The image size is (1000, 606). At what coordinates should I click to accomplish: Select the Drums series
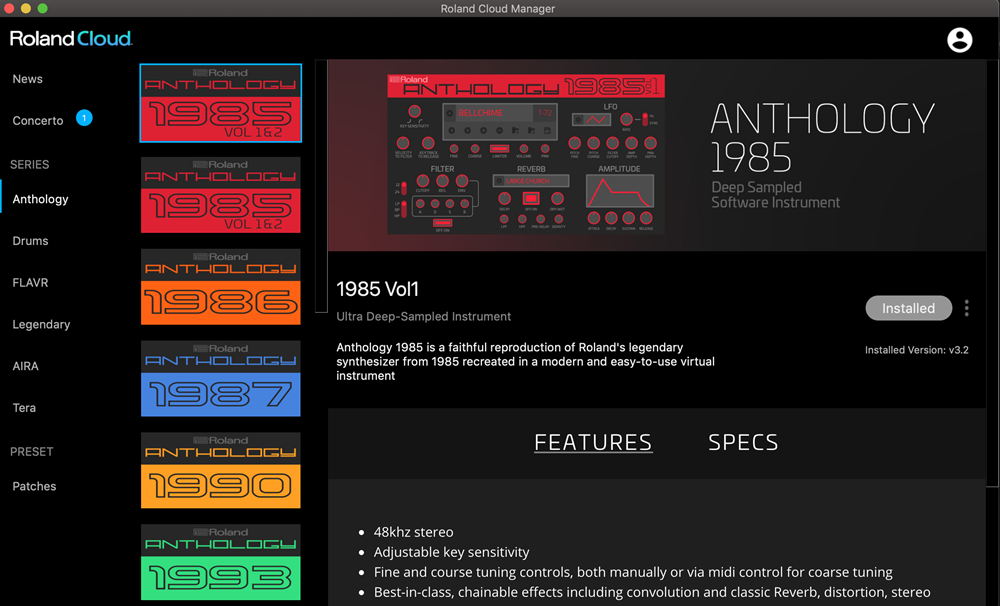(30, 240)
